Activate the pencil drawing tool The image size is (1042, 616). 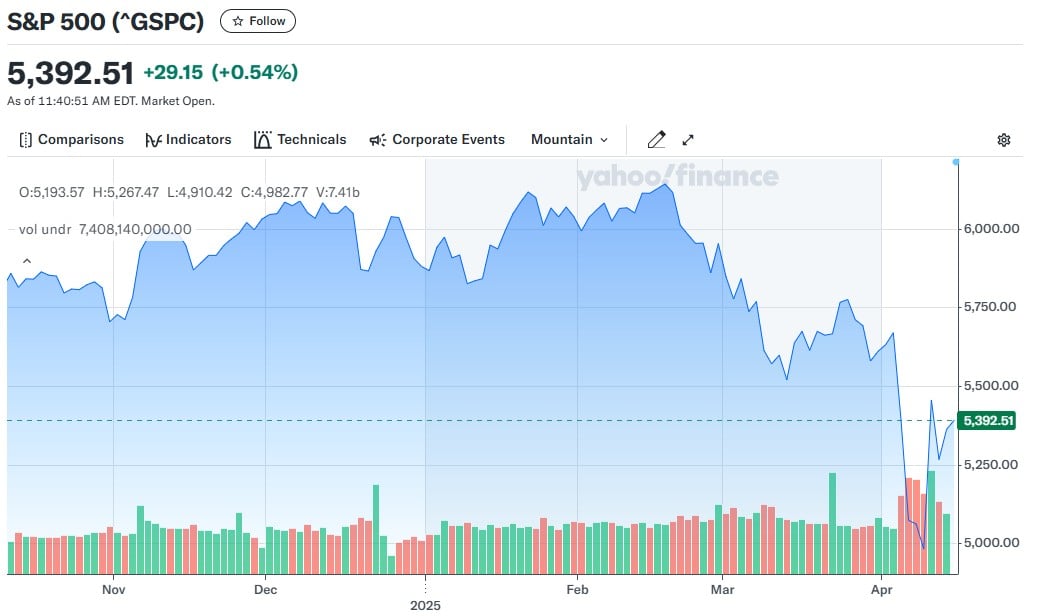pos(656,140)
